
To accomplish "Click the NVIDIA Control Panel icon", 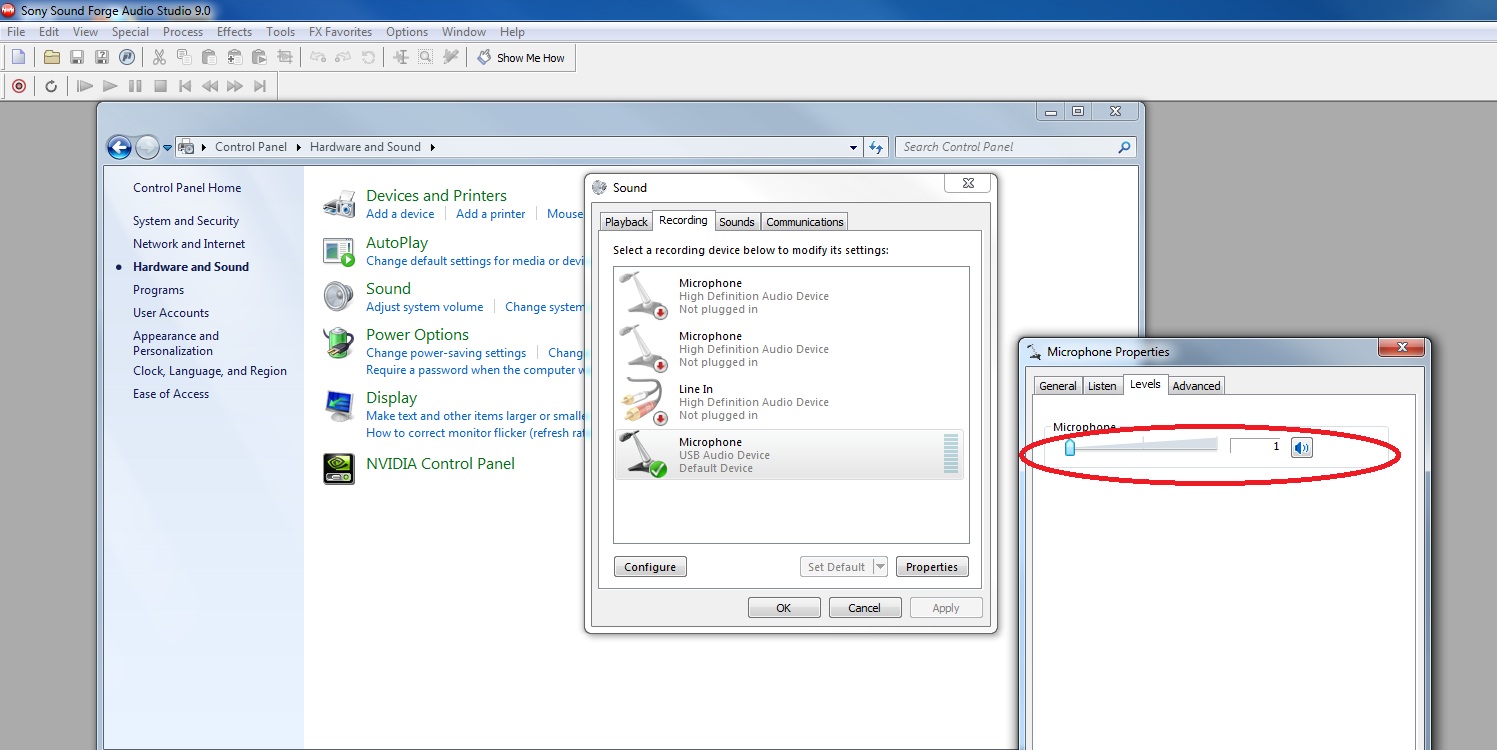I will pyautogui.click(x=340, y=468).
